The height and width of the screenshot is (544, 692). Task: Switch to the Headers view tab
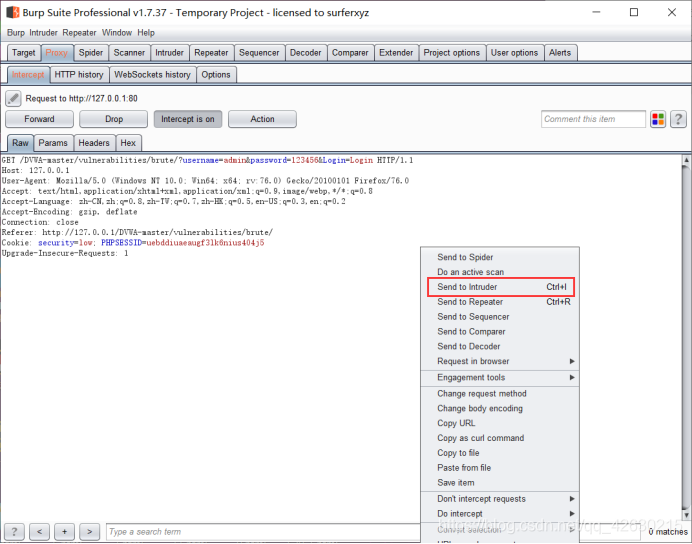coord(94,143)
